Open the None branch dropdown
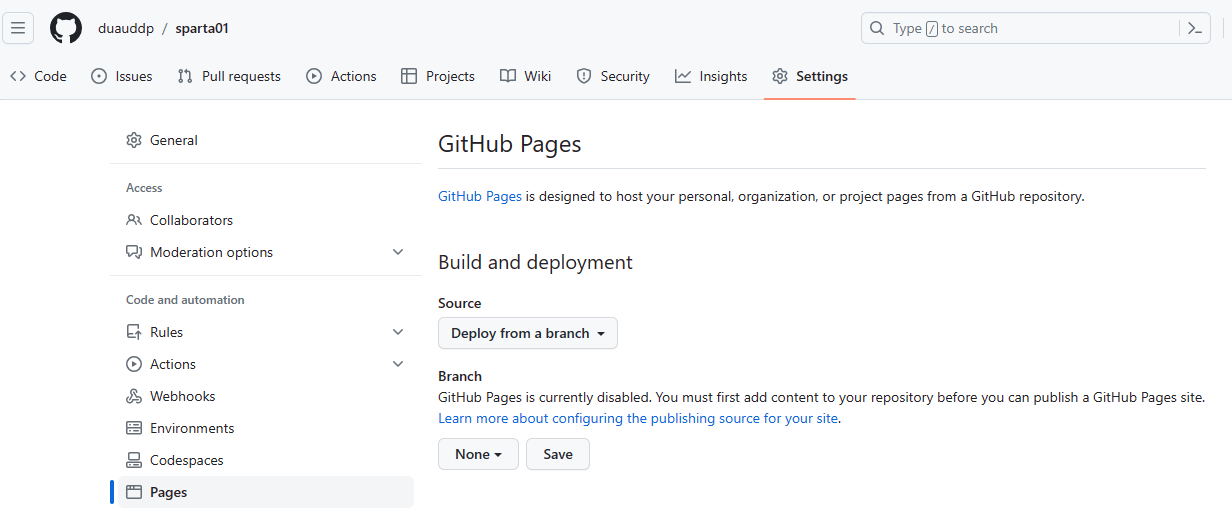1232x514 pixels. pyautogui.click(x=478, y=454)
